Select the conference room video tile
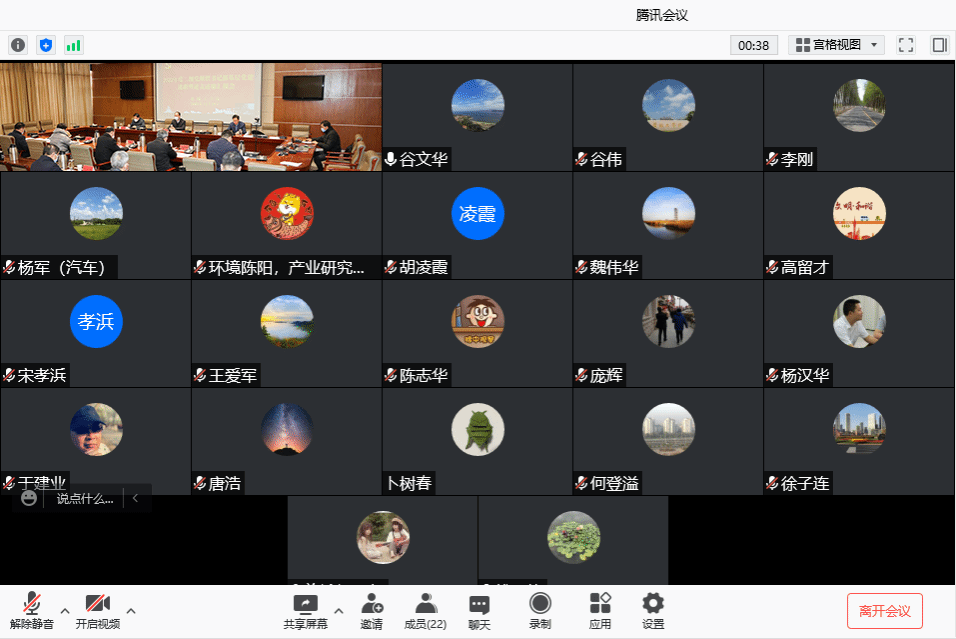 191,117
